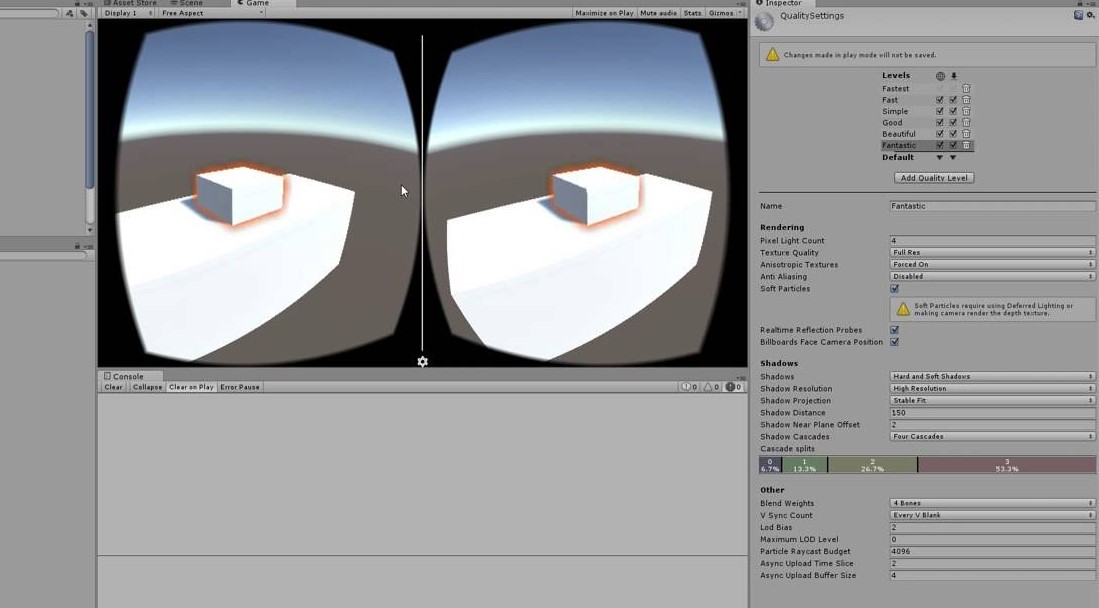
Task: Open the V Sync Count dropdown
Action: point(992,515)
